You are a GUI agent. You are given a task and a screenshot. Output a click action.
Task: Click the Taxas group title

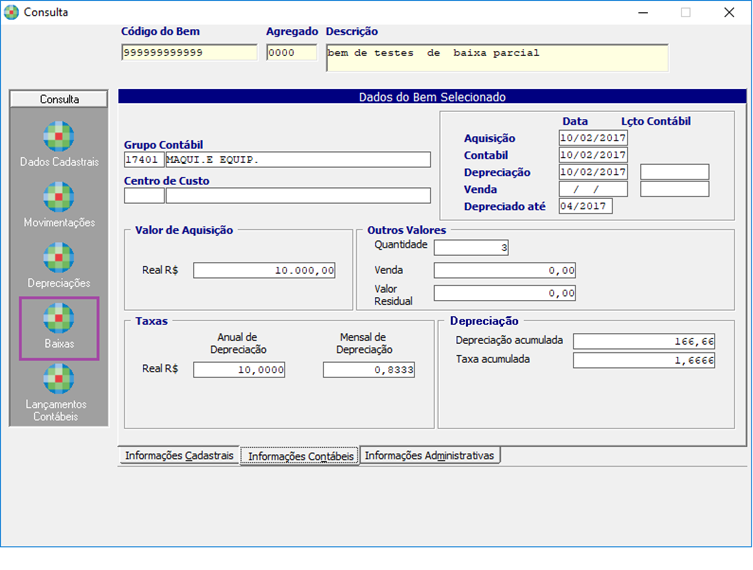[x=151, y=321]
